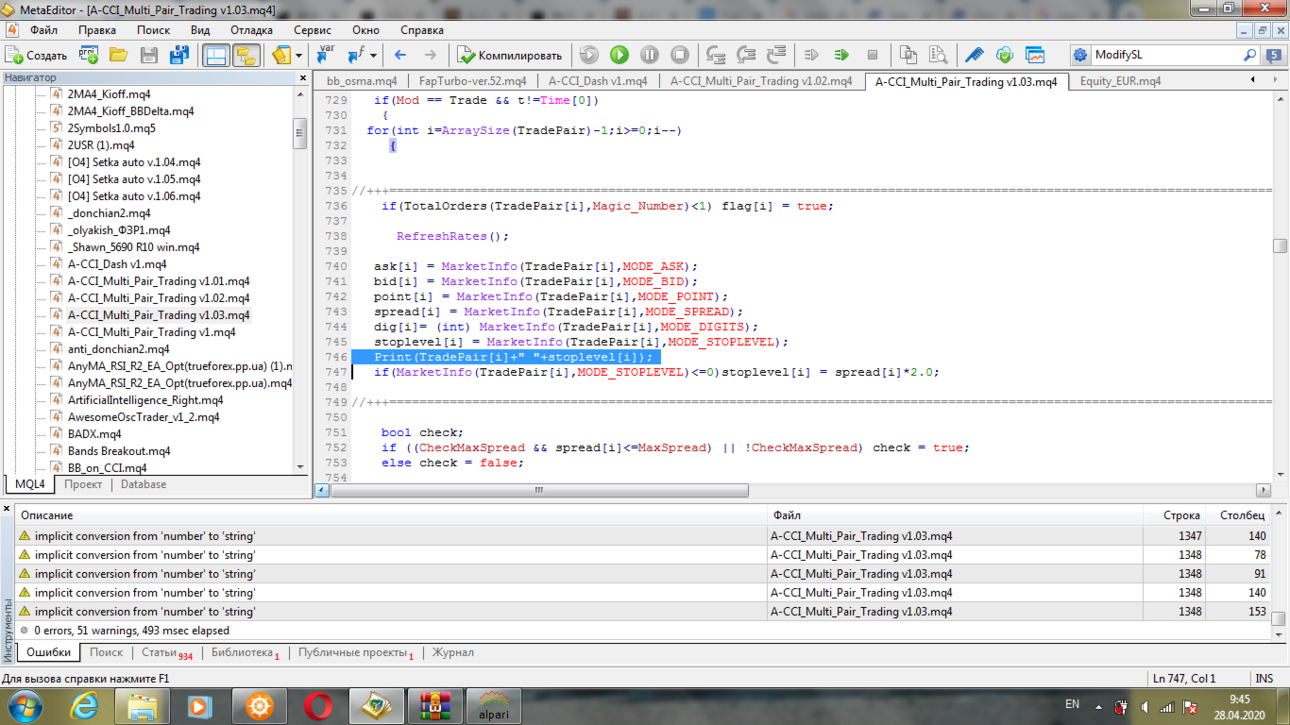Screen dimensions: 1290x725
Task: Expand the function list dropdown arrow
Action: click(x=372, y=55)
